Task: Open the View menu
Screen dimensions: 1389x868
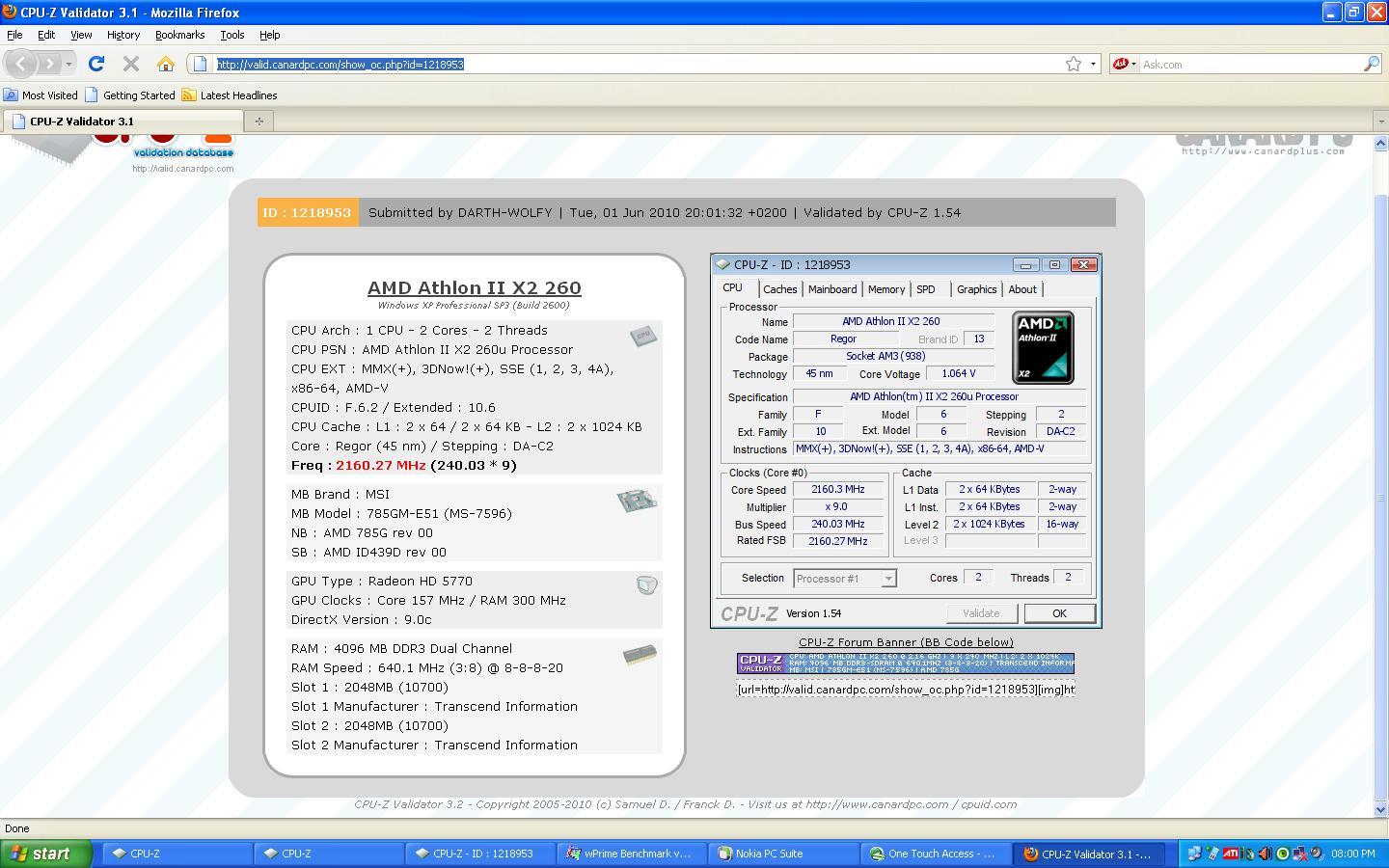Action: [81, 35]
